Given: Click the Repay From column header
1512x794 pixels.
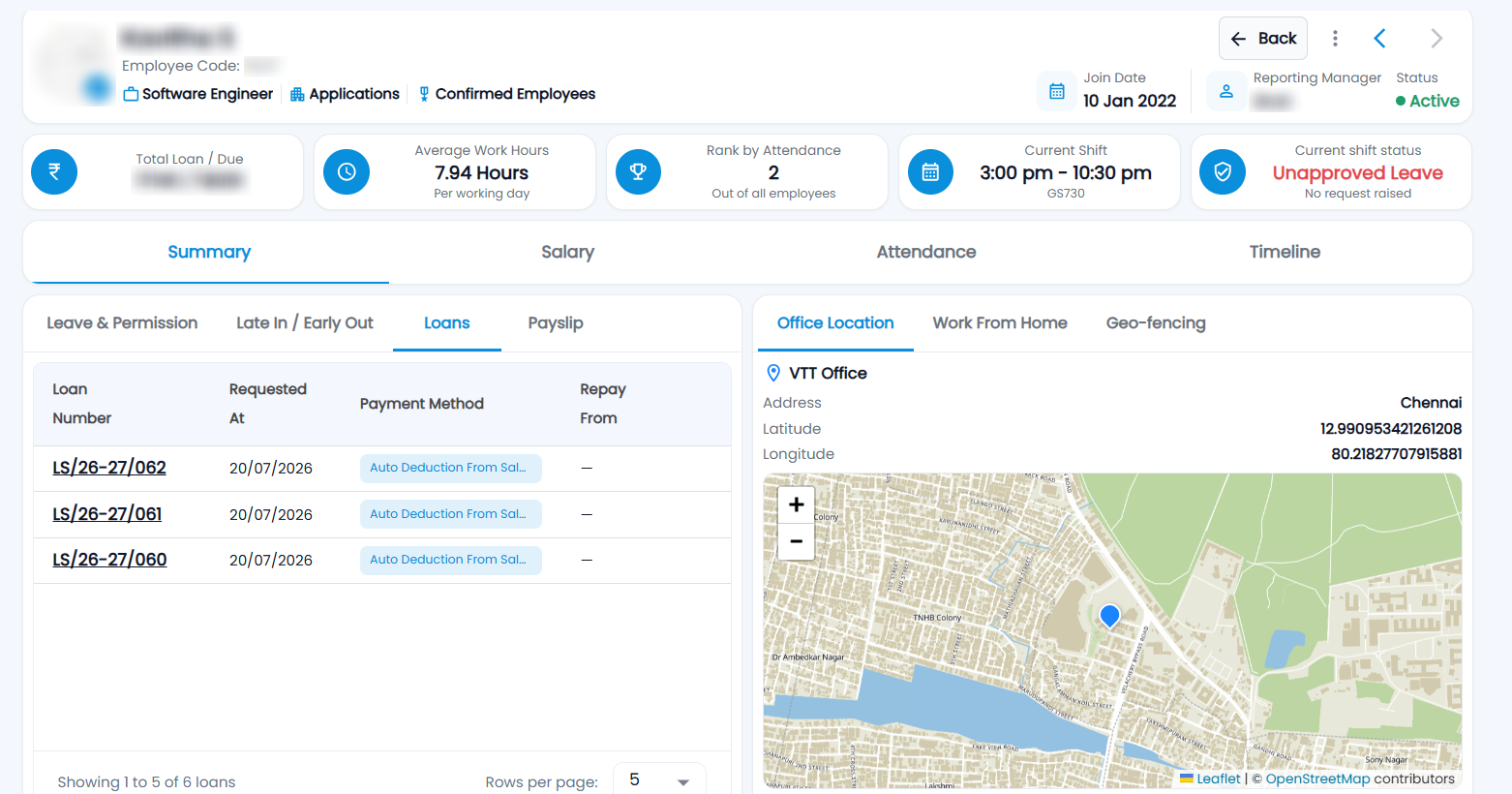Looking at the screenshot, I should tap(602, 404).
